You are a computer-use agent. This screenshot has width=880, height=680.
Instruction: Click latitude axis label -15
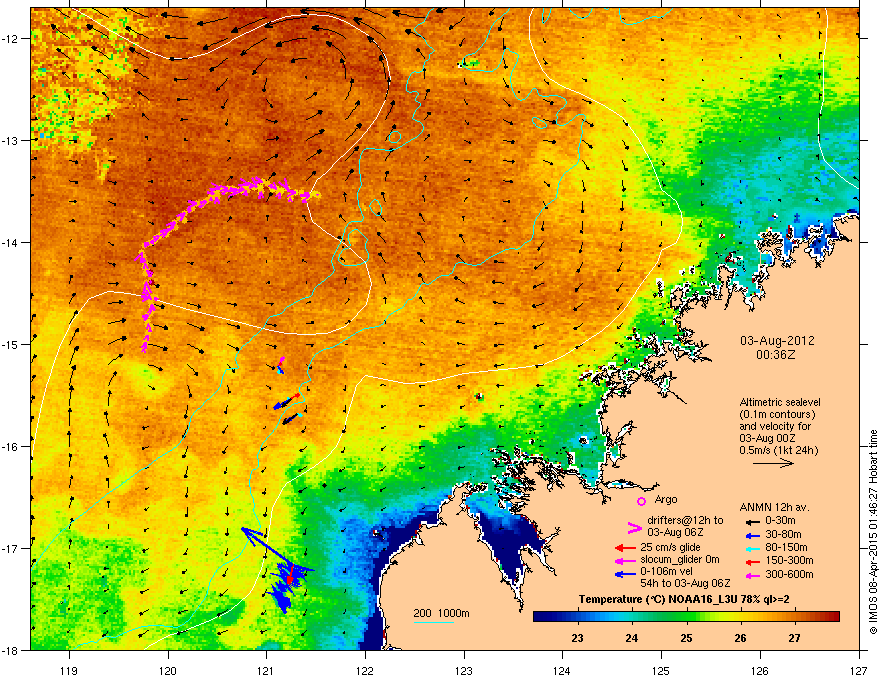pyautogui.click(x=11, y=344)
